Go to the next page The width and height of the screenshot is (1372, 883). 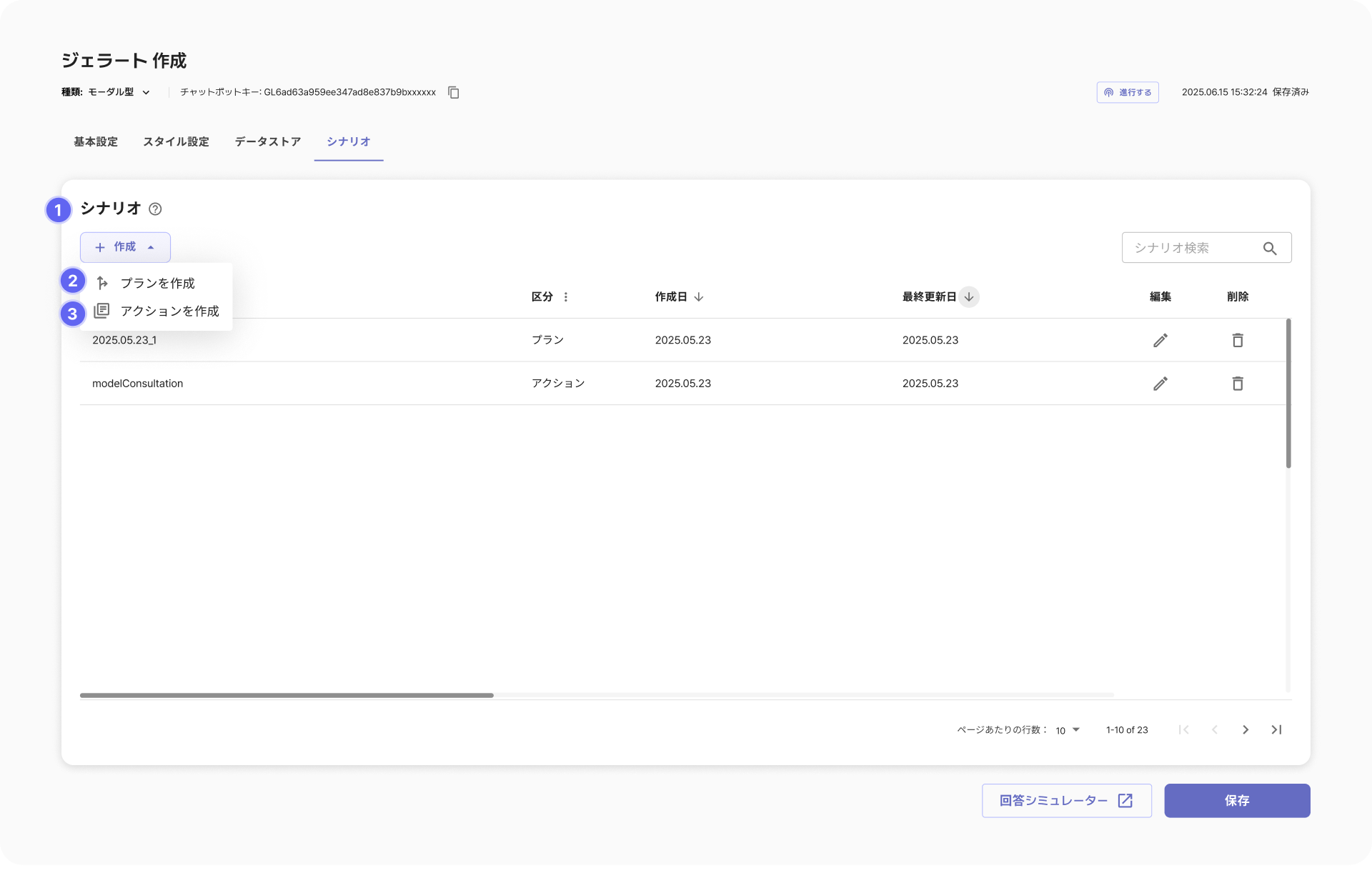pos(1245,729)
